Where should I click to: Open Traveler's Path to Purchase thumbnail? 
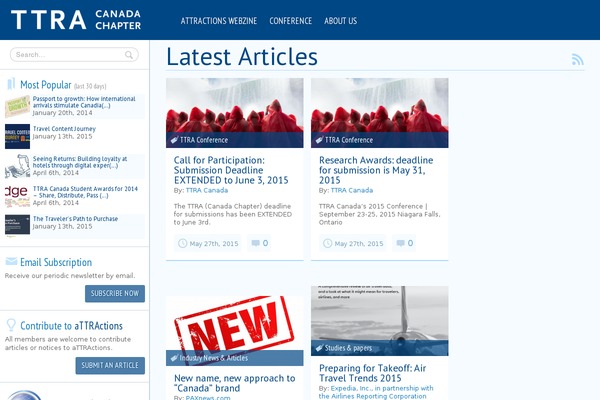click(17, 225)
